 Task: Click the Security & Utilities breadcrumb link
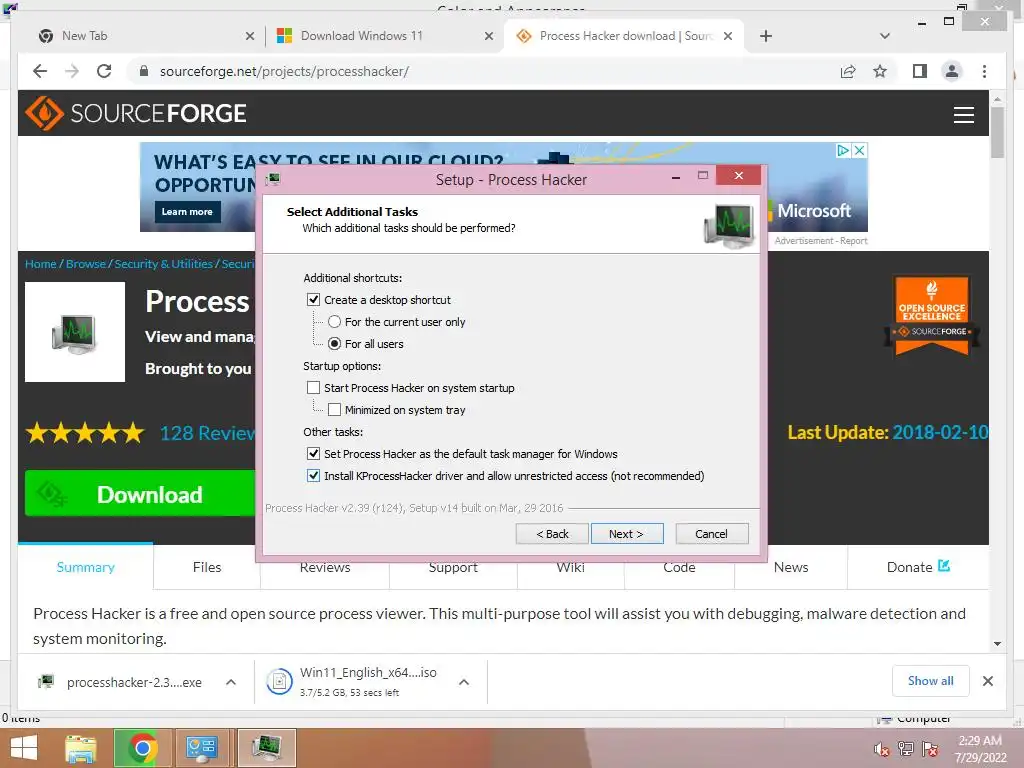pos(163,264)
